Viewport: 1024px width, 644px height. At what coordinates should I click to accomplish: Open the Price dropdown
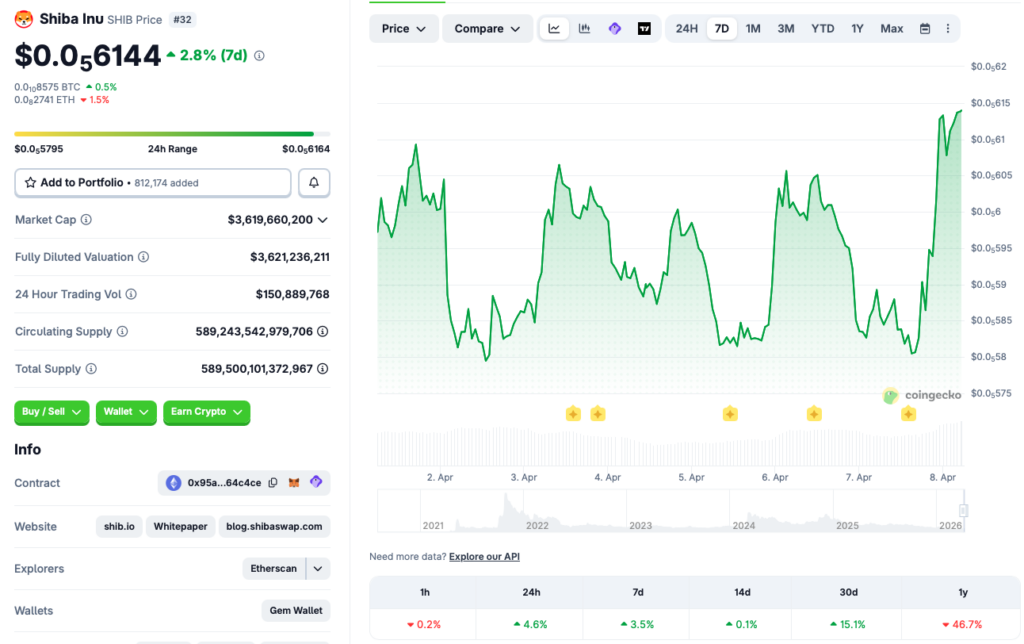click(403, 28)
